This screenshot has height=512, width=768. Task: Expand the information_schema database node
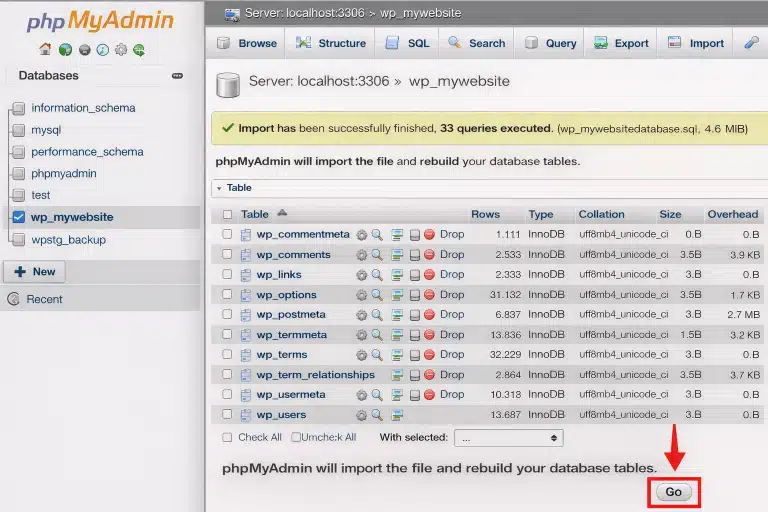19,108
